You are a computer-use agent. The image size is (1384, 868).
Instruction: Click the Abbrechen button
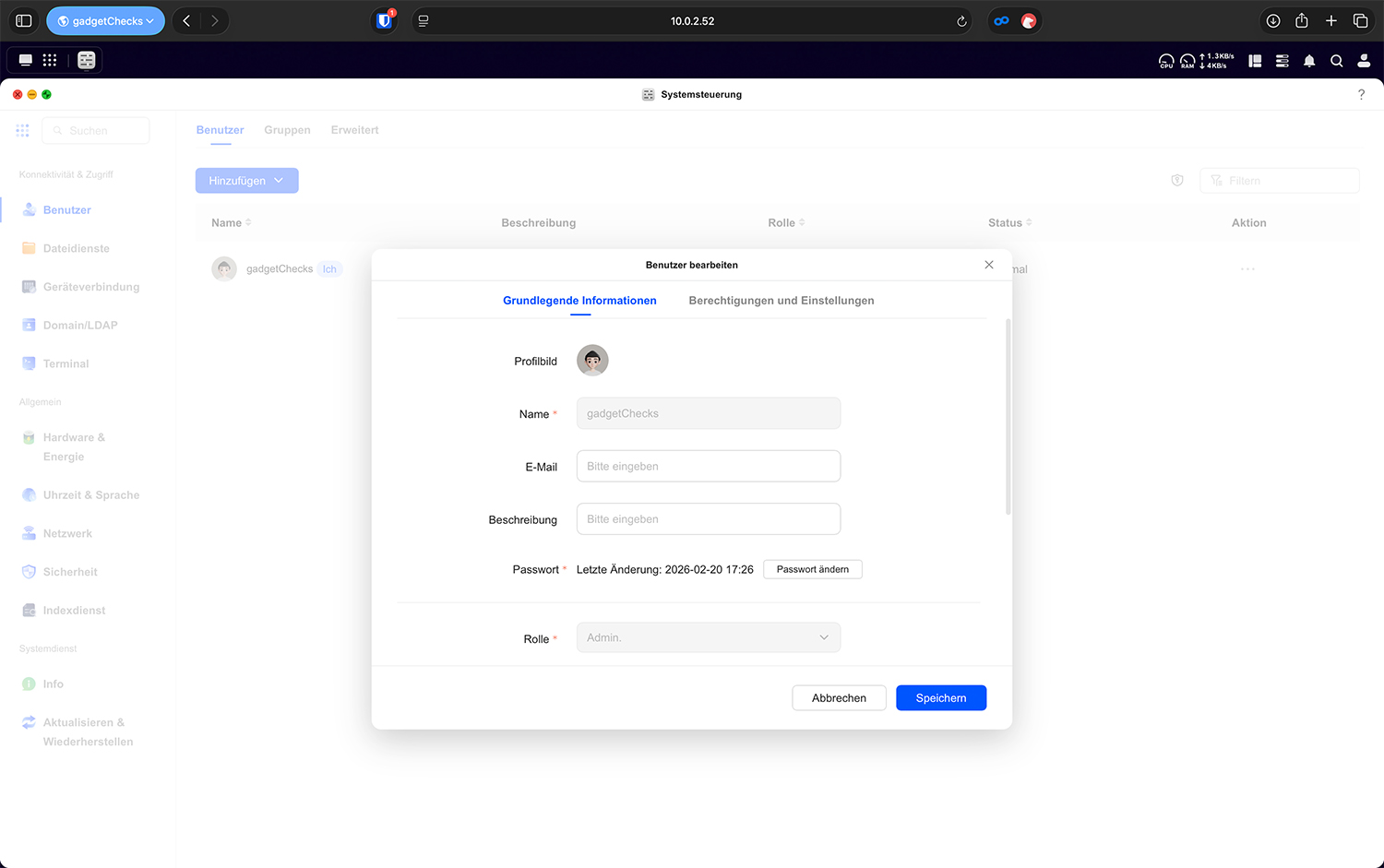(839, 698)
